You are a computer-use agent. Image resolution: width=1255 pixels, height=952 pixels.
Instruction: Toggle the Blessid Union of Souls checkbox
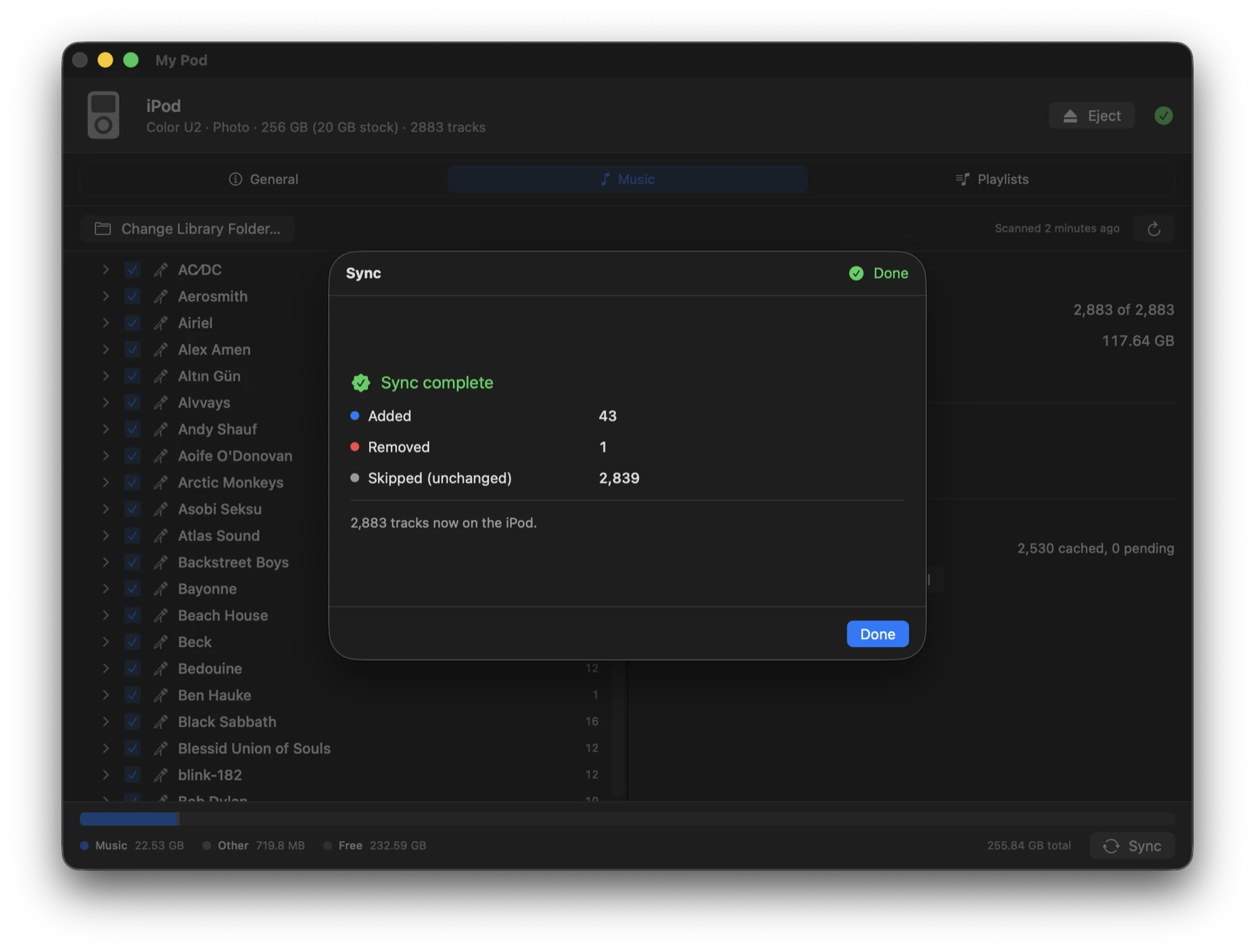click(x=133, y=748)
